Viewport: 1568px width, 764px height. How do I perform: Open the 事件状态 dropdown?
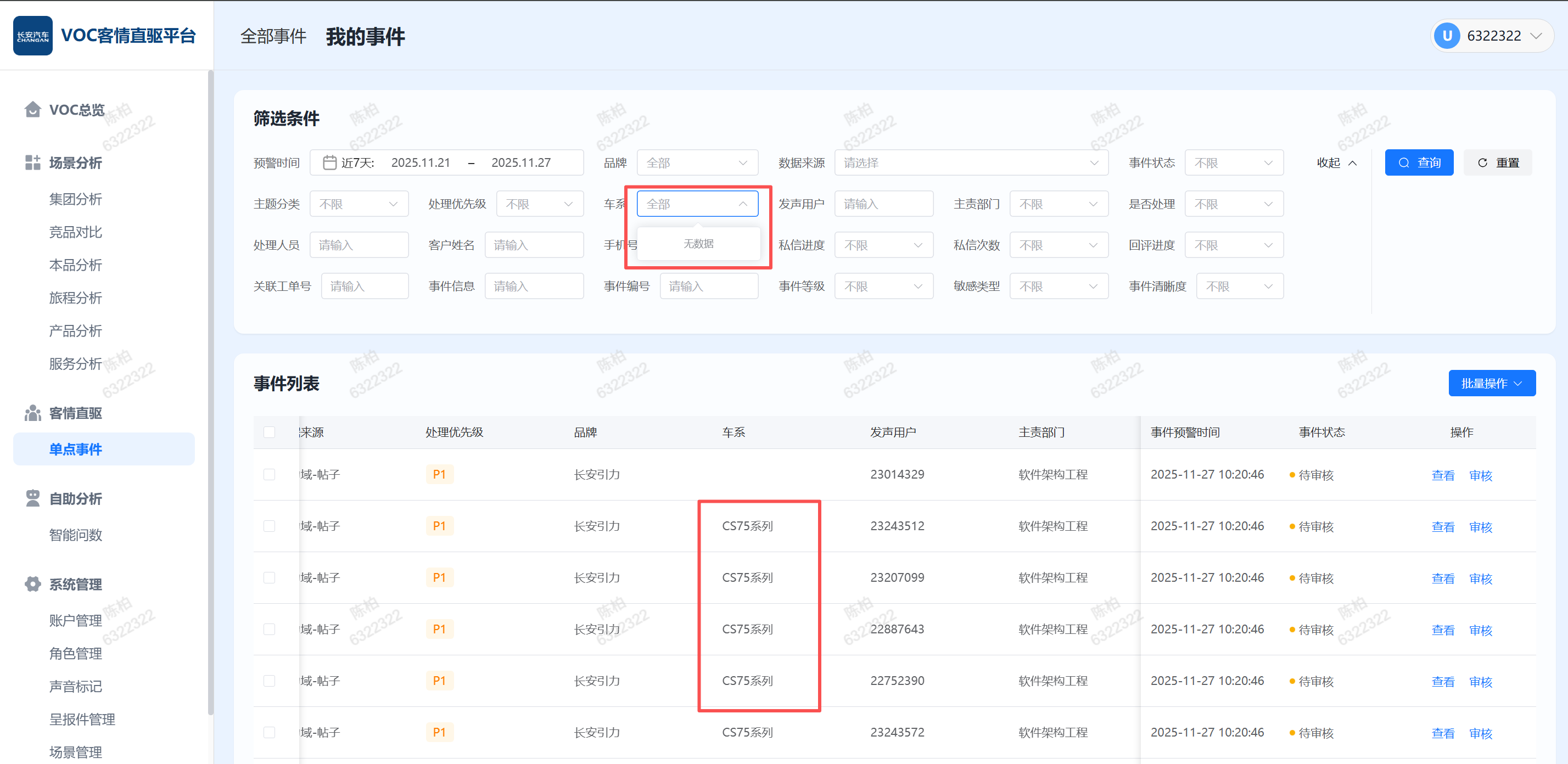(x=1233, y=162)
